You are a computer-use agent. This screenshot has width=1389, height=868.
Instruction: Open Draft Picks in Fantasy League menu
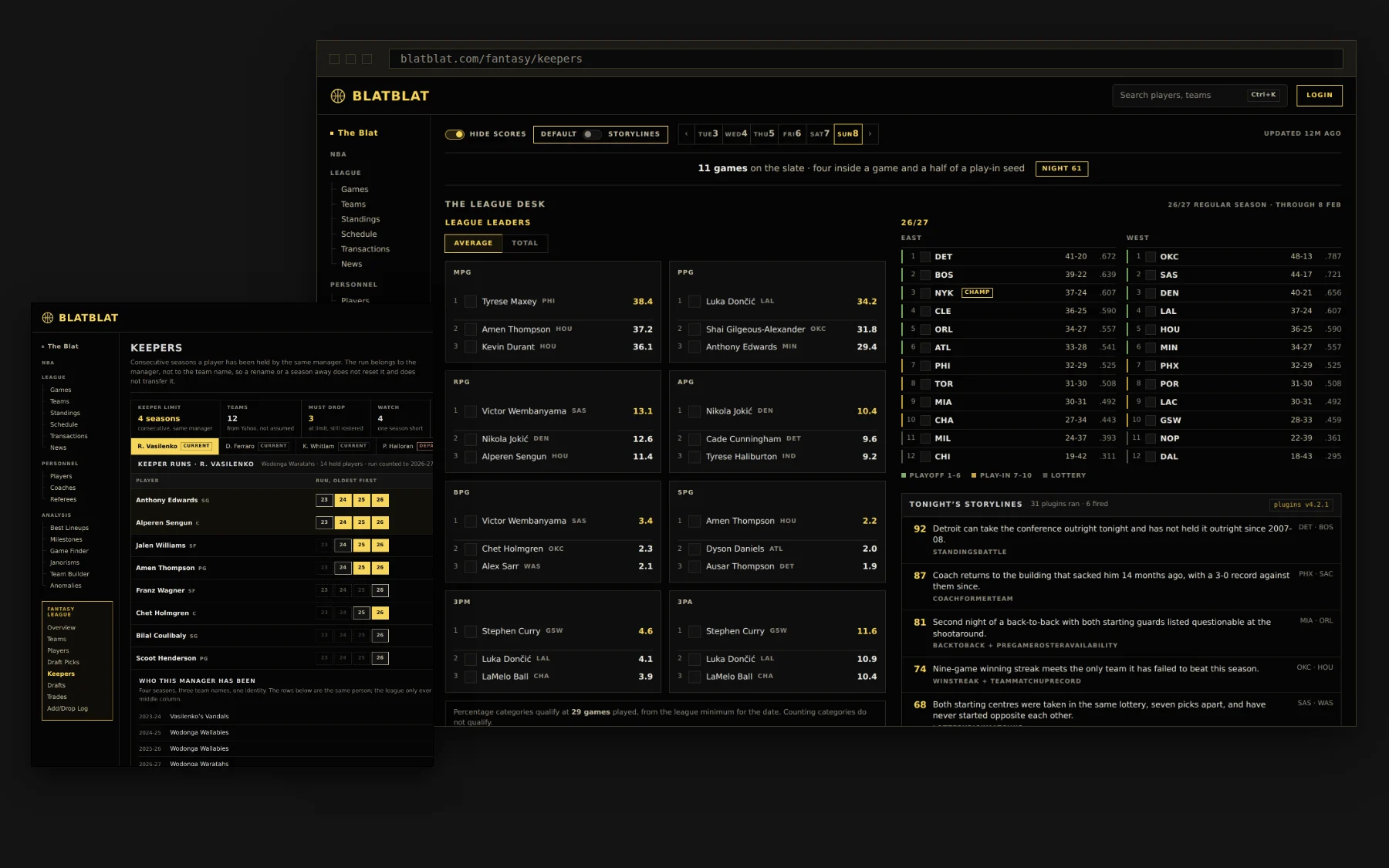point(63,663)
